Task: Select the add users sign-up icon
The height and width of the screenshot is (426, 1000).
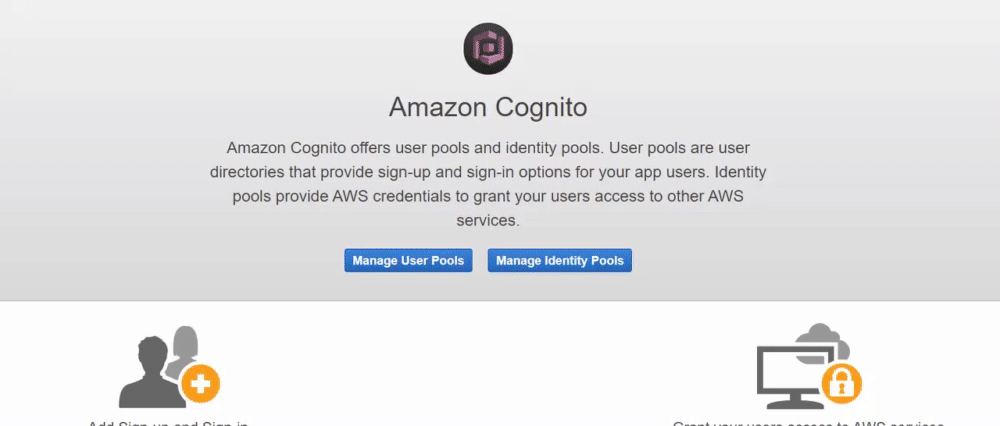Action: [170, 367]
